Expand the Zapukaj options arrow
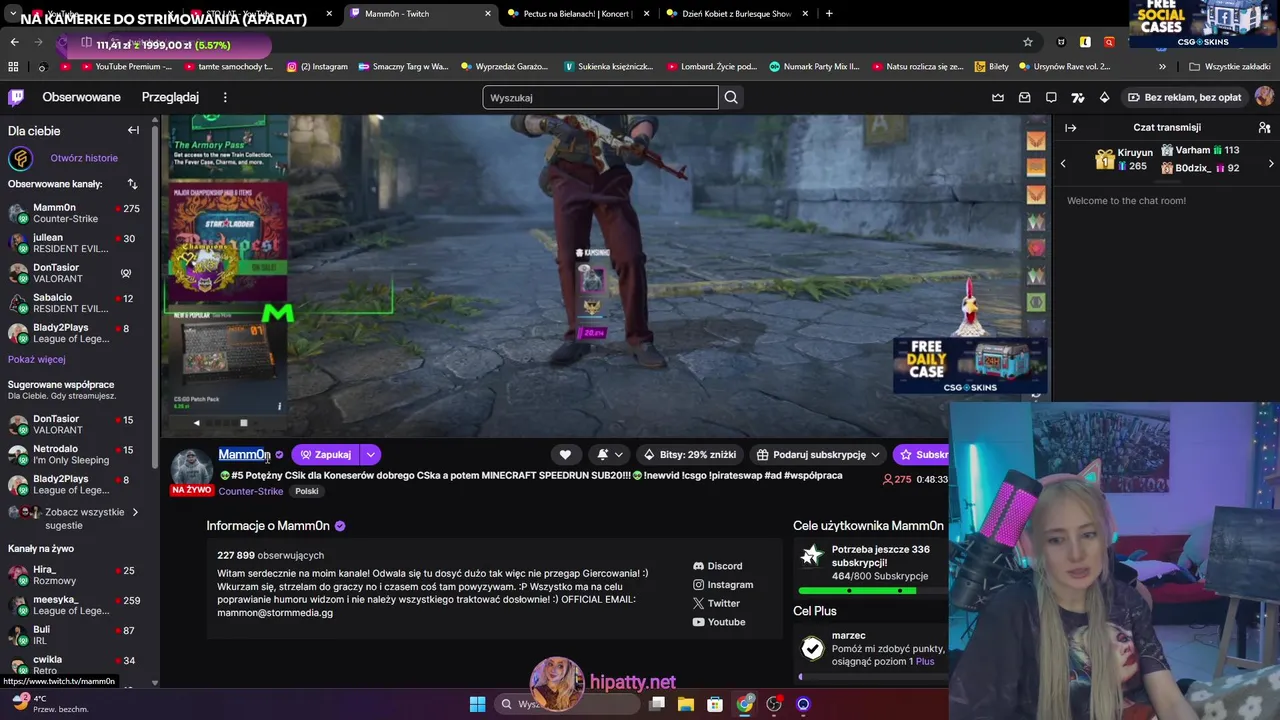 370,454
